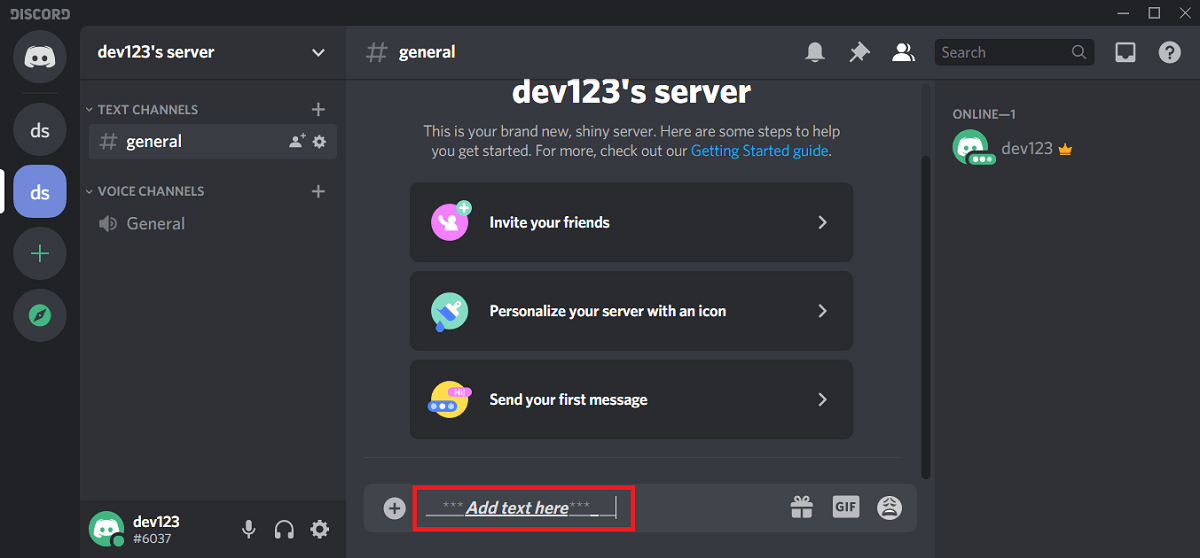Viewport: 1200px width, 558px height.
Task: Open the gift Nitro icon
Action: (x=802, y=508)
